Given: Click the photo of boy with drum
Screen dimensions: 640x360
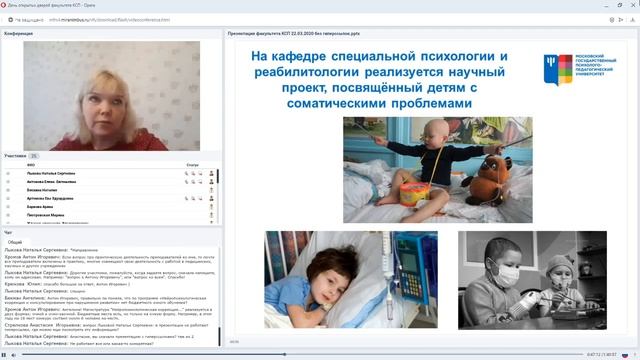Looking at the screenshot, I should (438, 170).
